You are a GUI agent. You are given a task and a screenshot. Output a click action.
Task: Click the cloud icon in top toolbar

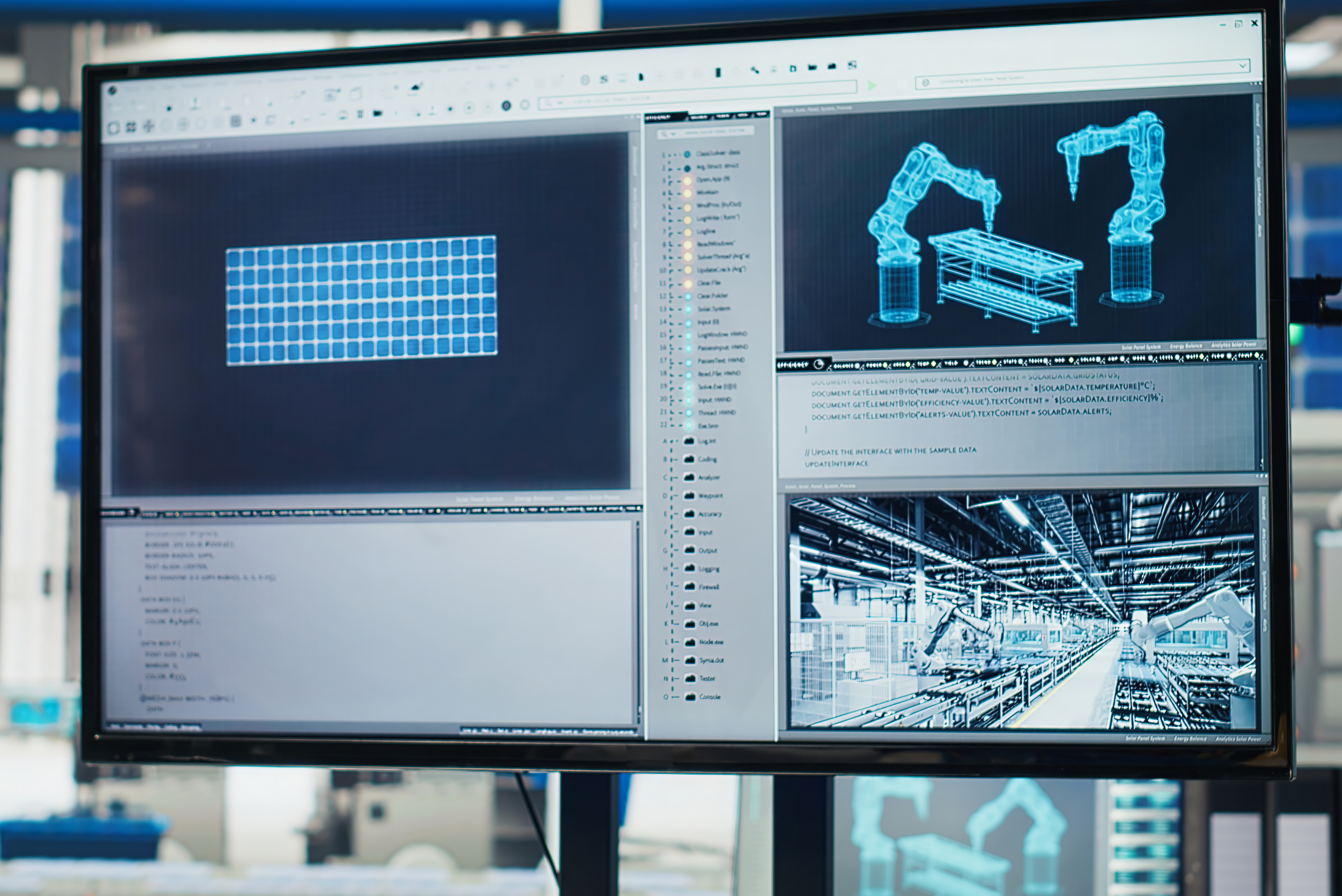[415, 87]
